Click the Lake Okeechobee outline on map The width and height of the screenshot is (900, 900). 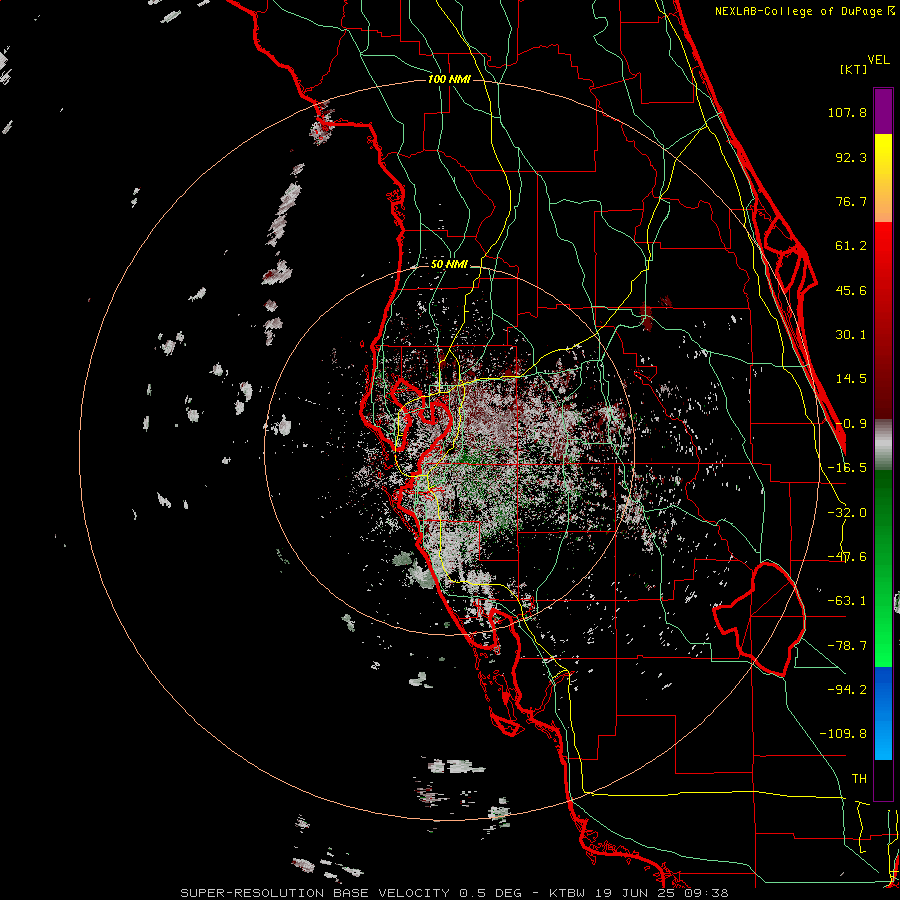759,619
